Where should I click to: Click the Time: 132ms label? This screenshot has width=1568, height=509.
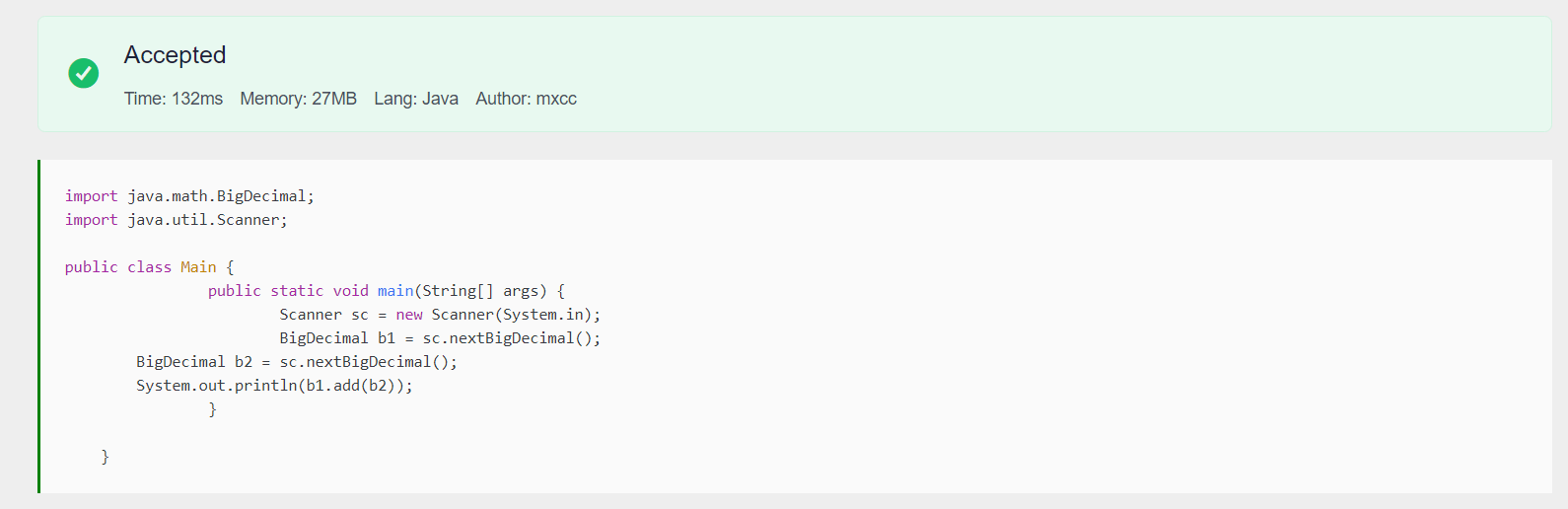tap(174, 99)
